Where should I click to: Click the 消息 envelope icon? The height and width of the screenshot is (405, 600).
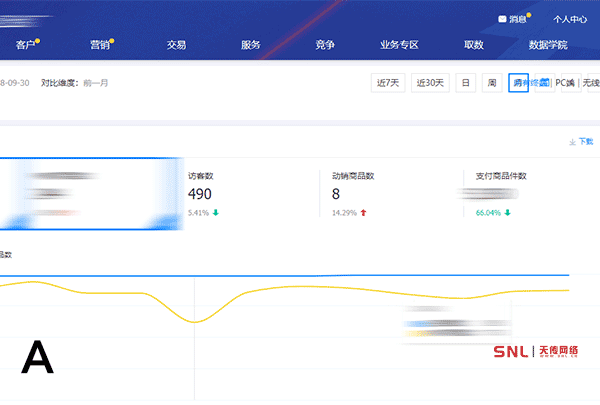pyautogui.click(x=503, y=19)
